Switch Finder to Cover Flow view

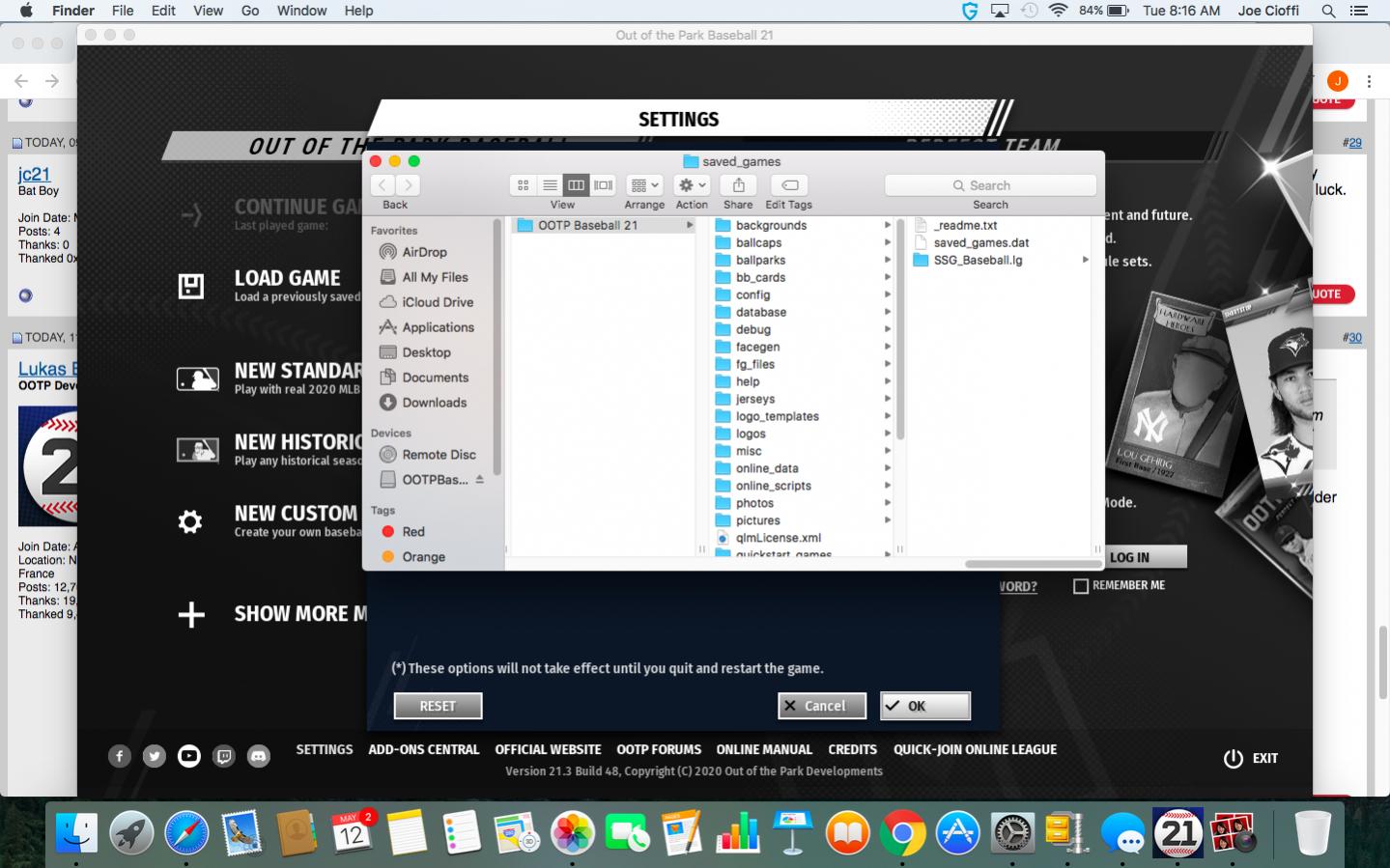pyautogui.click(x=604, y=185)
